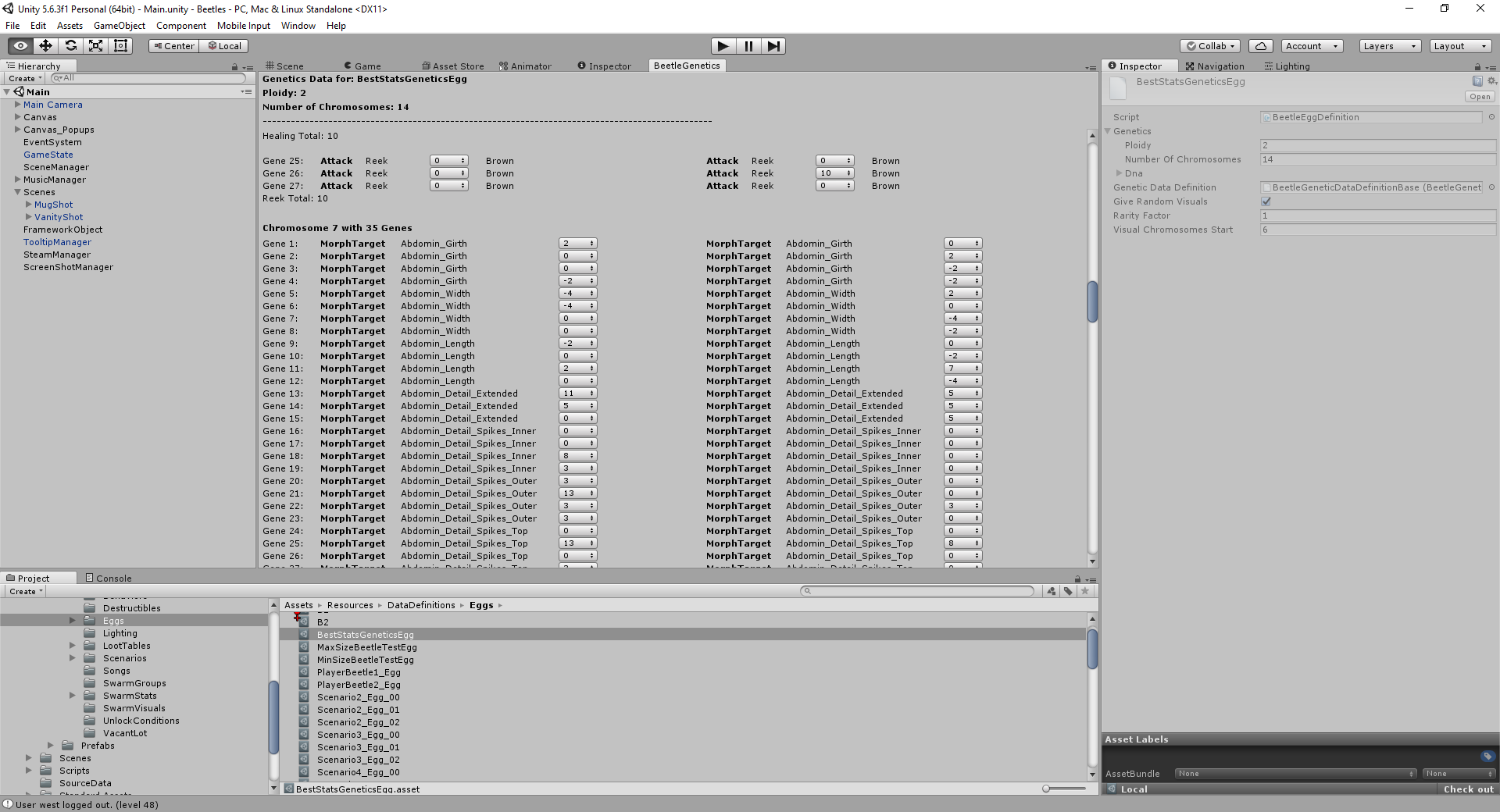Select the Rotate tool in the toolbar

point(70,46)
